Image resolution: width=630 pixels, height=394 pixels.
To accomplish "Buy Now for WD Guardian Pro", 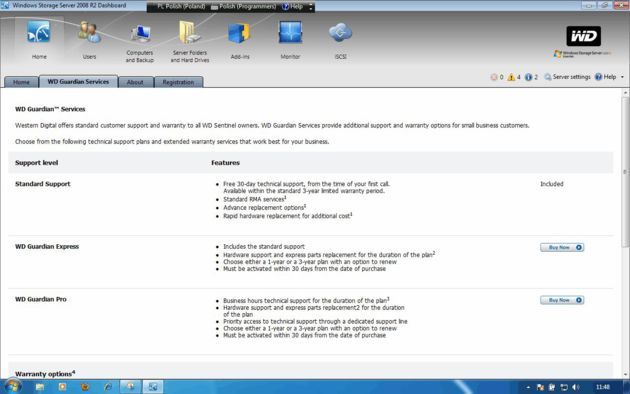I will tap(562, 300).
